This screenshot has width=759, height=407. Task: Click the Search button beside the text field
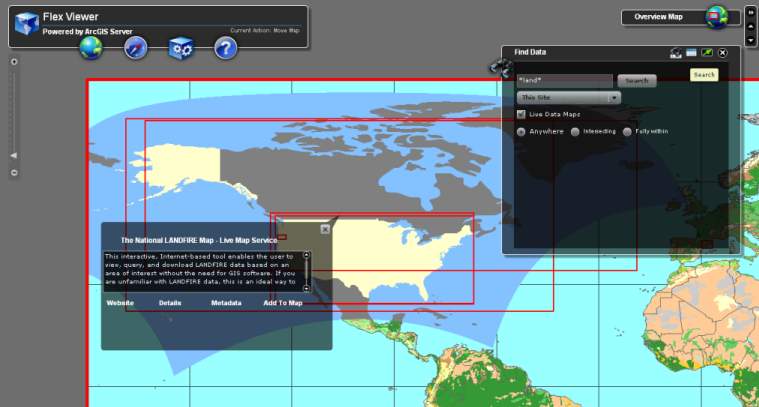tap(637, 80)
